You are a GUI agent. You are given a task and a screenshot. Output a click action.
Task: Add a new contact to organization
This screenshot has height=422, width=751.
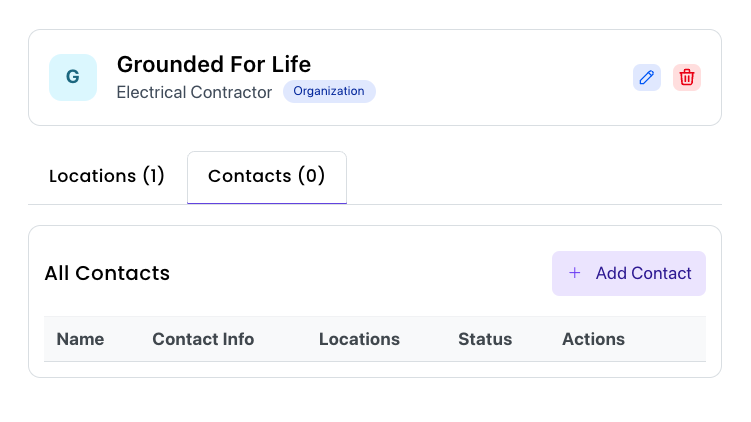click(x=629, y=273)
